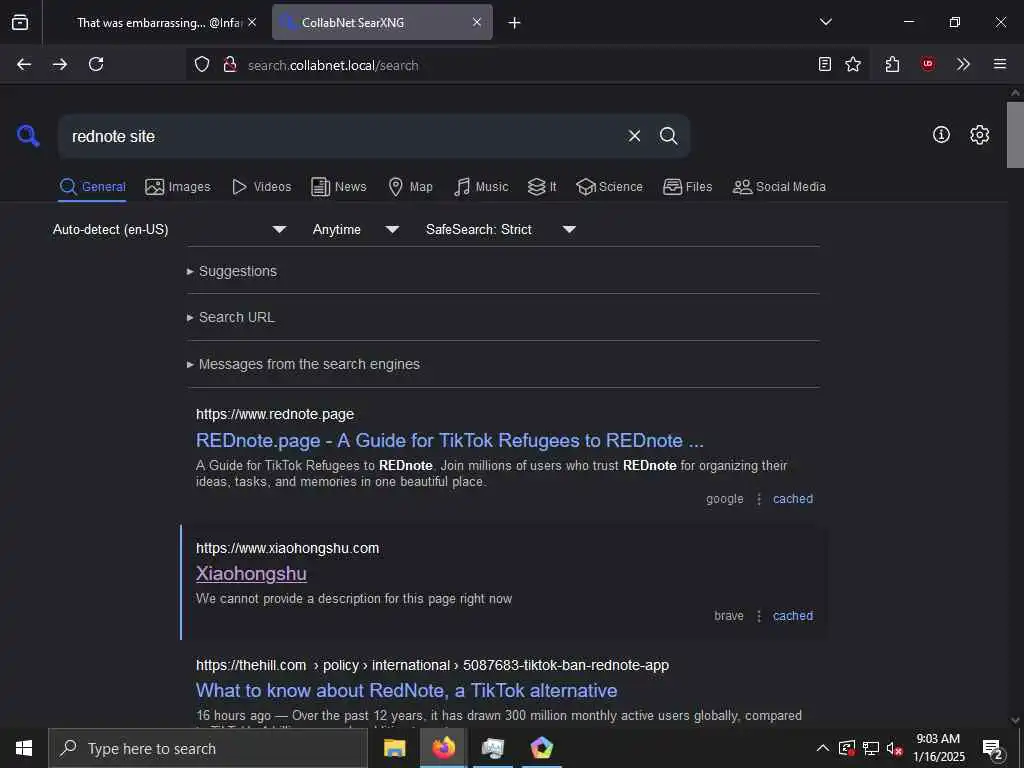Open What to know about RedNote link
This screenshot has height=768, width=1024.
(406, 690)
